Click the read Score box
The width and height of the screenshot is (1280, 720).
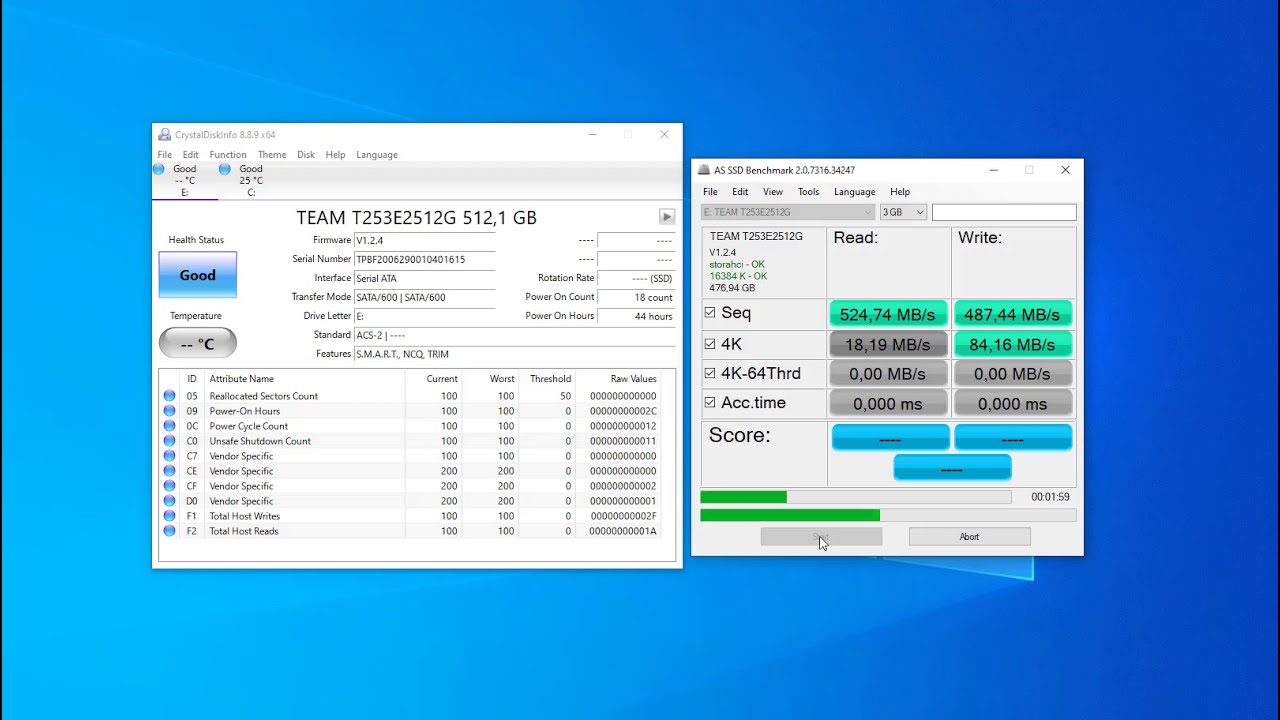tap(890, 438)
